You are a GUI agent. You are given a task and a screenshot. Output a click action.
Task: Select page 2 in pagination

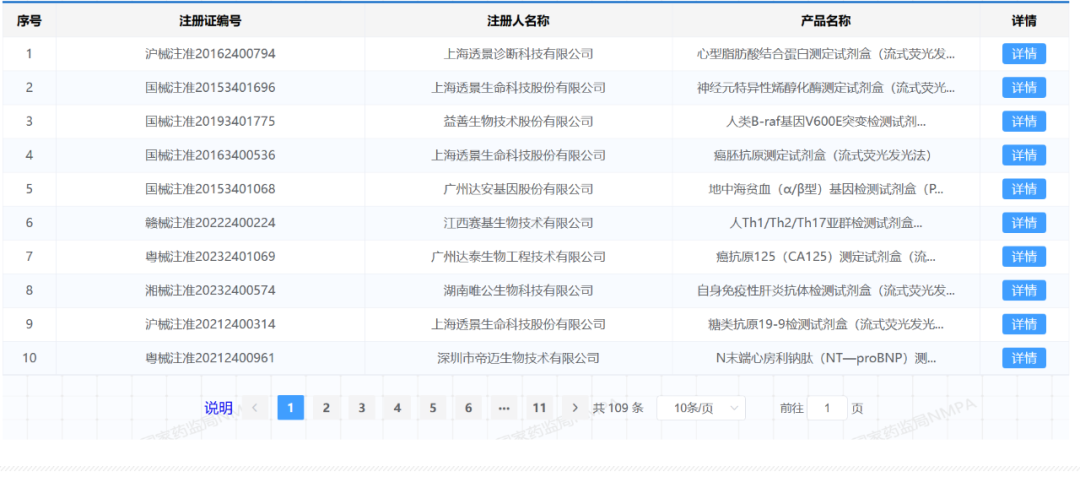(x=325, y=408)
